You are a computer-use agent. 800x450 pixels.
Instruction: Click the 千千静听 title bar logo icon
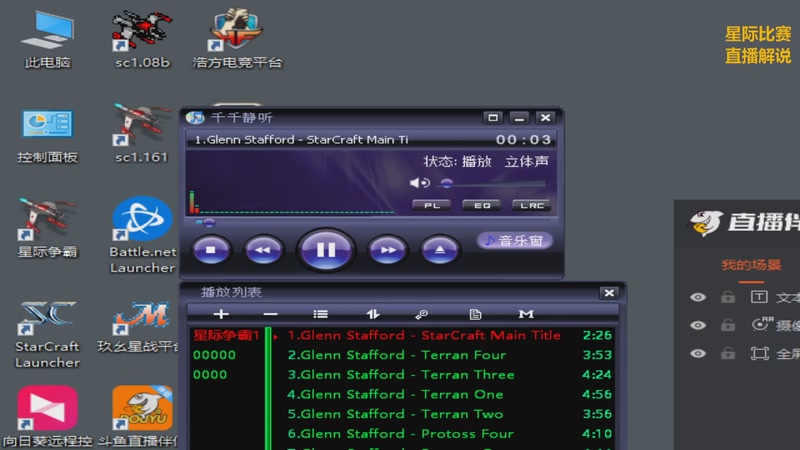click(195, 118)
